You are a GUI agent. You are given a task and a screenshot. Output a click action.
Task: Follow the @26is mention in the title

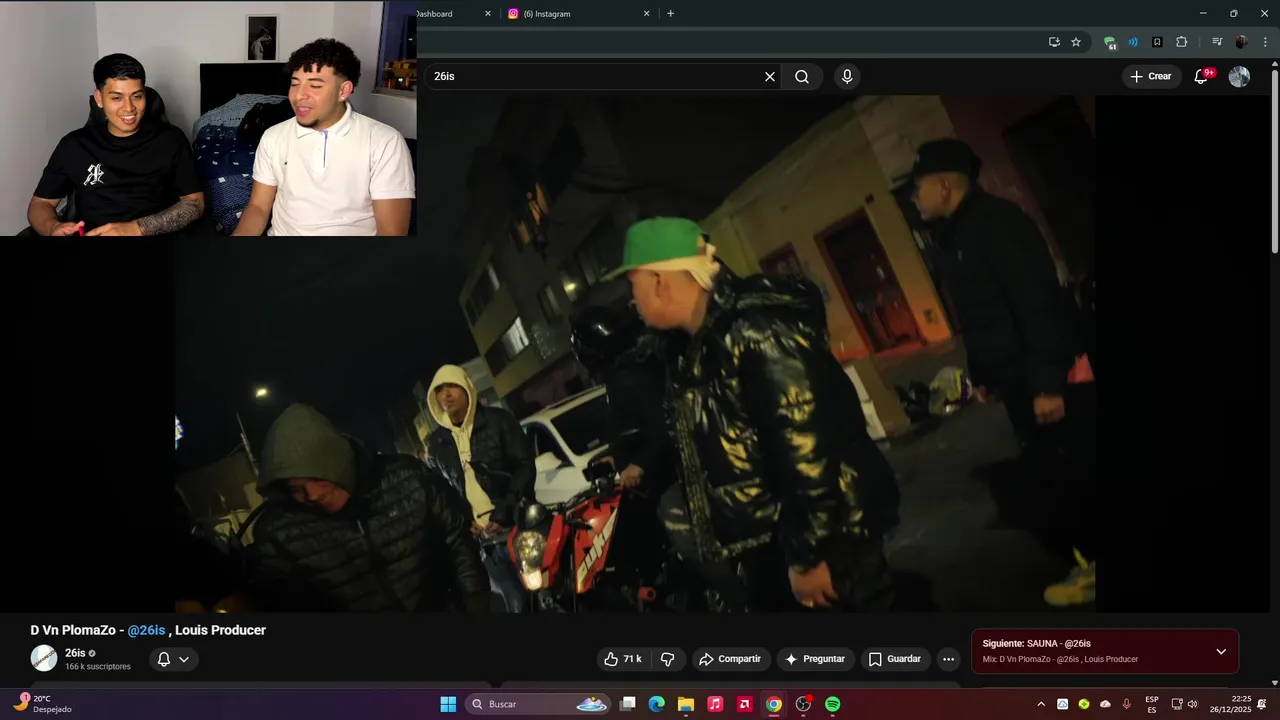pyautogui.click(x=146, y=630)
